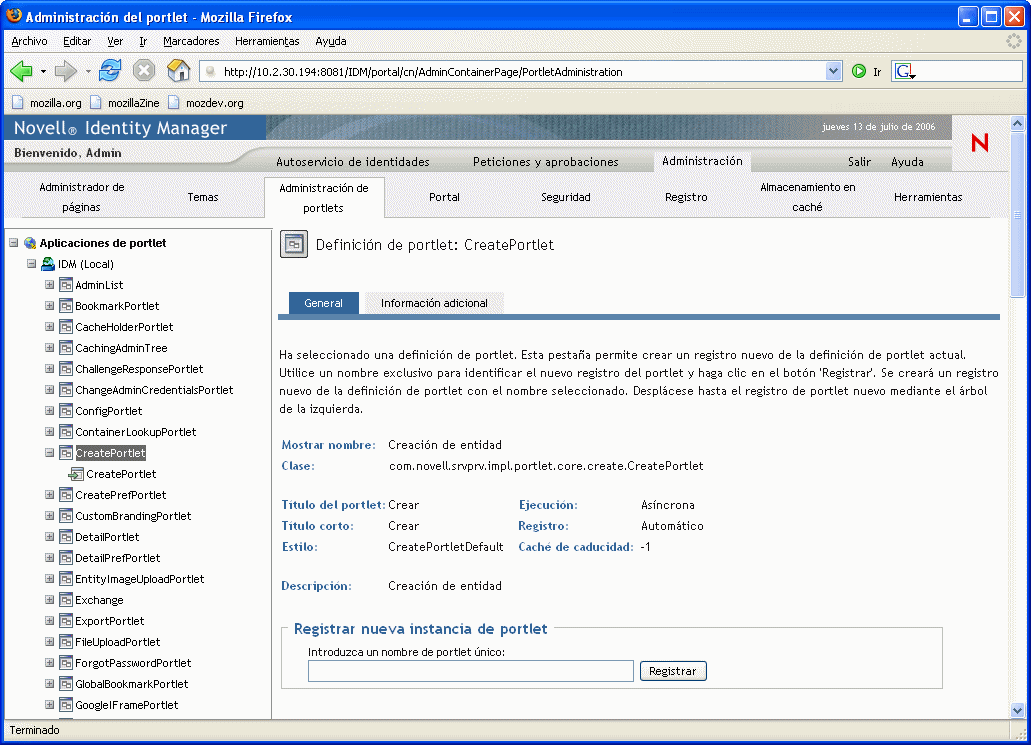
Task: Open the Autoservicio de identidades tab
Action: pos(352,162)
